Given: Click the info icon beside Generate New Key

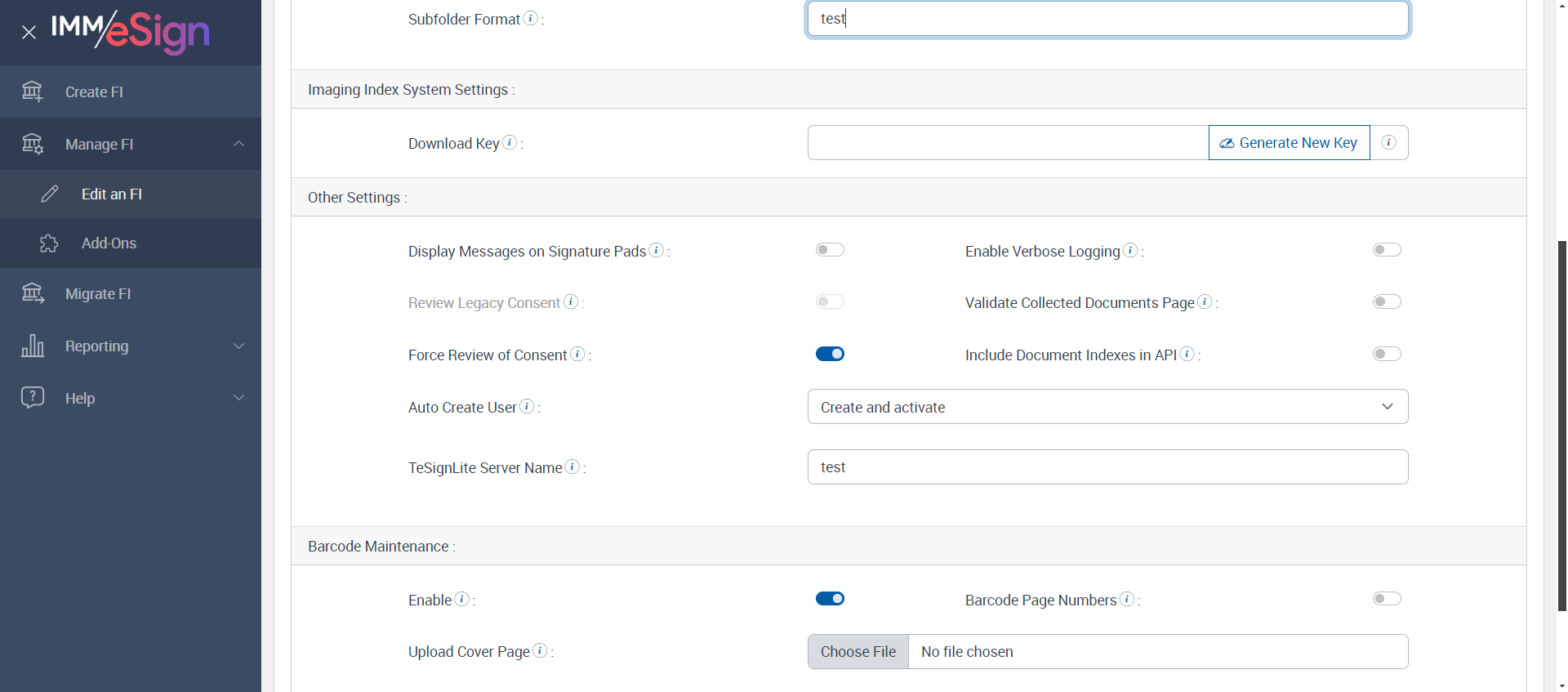Looking at the screenshot, I should pos(1388,143).
